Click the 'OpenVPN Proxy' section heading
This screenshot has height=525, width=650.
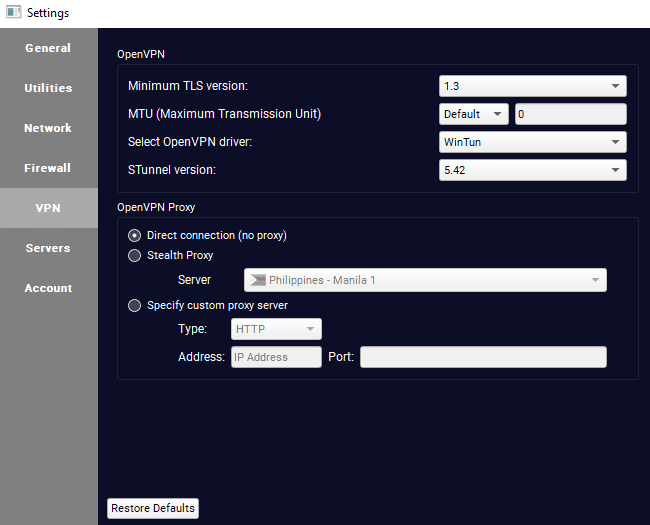tap(156, 207)
